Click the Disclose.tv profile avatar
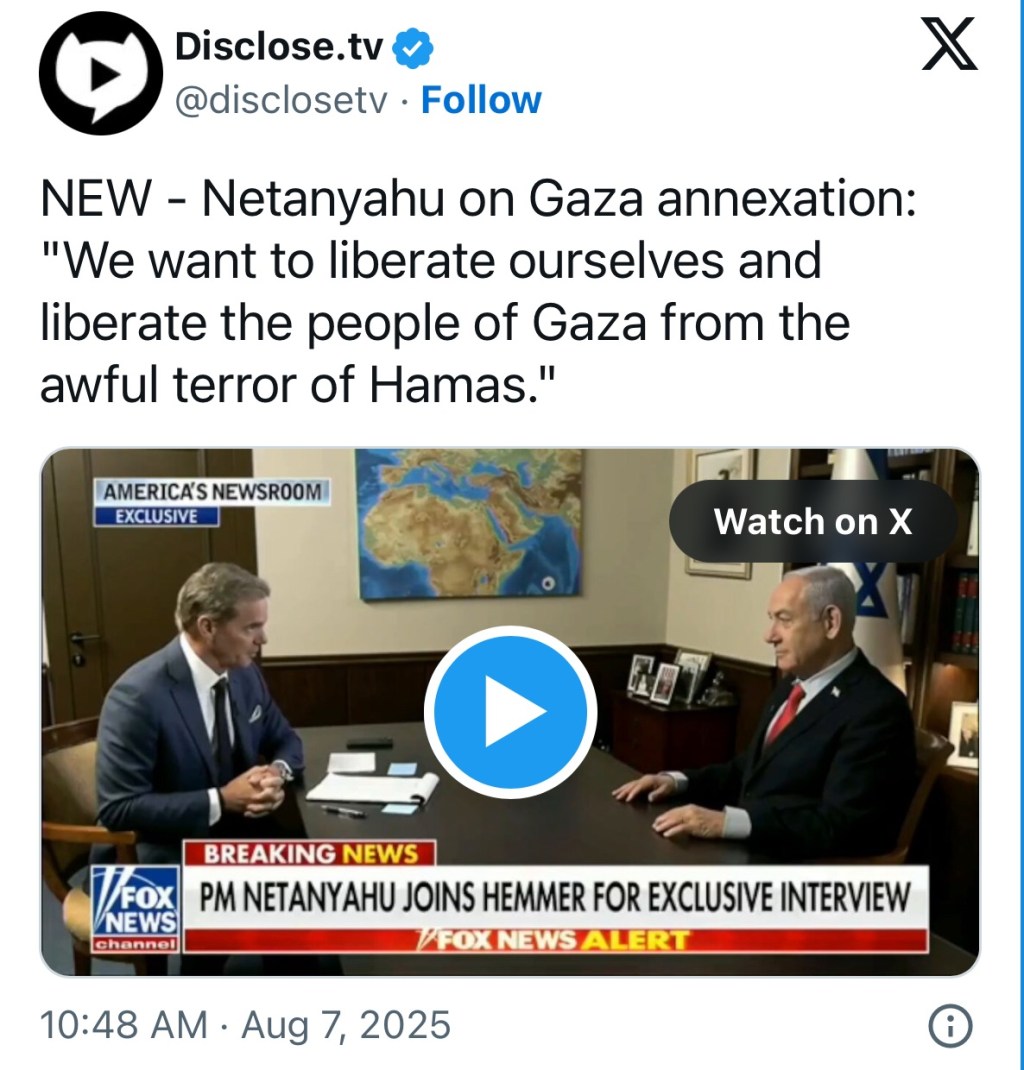This screenshot has height=1070, width=1024. tap(101, 73)
